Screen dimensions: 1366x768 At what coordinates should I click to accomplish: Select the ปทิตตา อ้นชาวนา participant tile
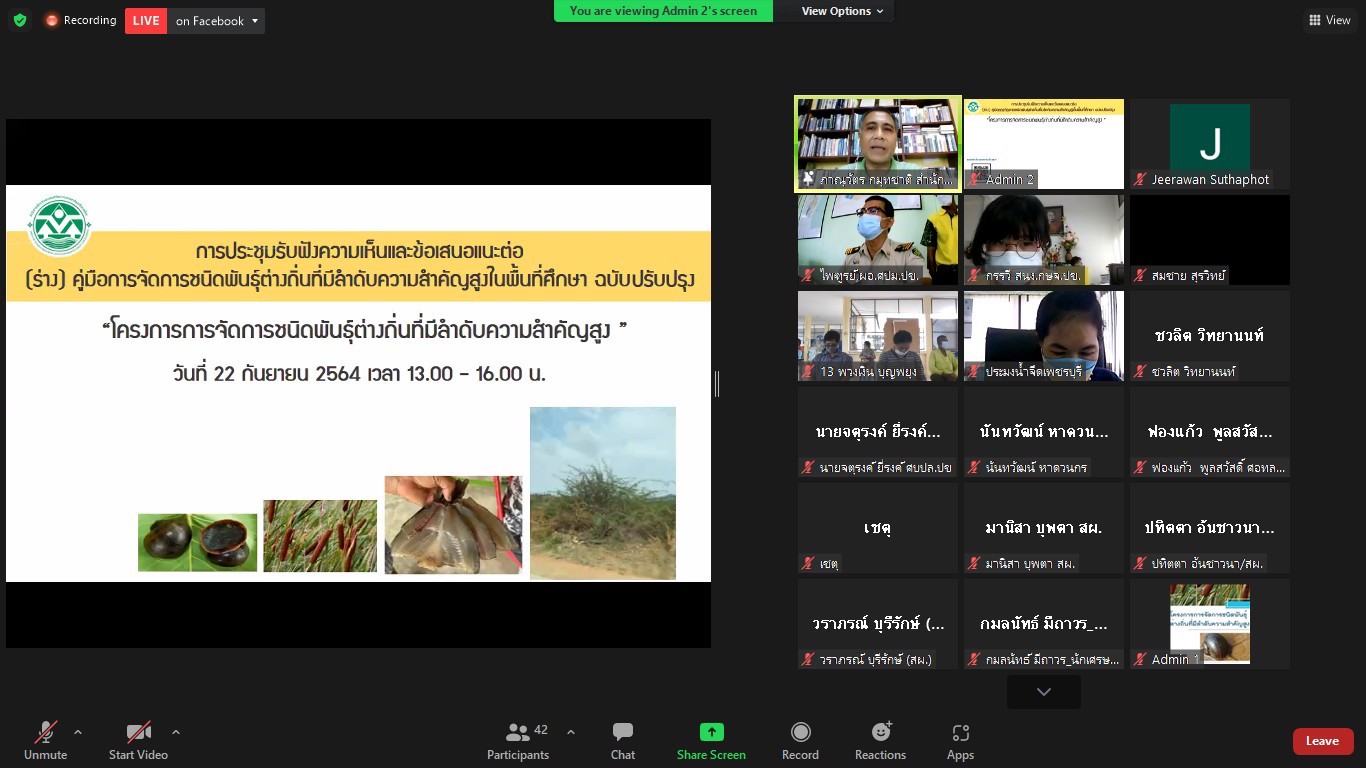(1210, 528)
